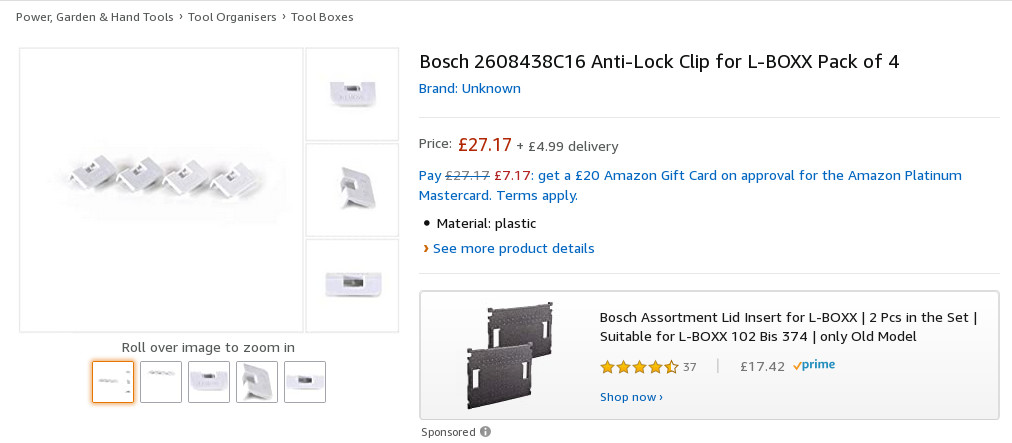
Task: Go to Tool Organisers breadcrumb category
Action: pos(234,17)
